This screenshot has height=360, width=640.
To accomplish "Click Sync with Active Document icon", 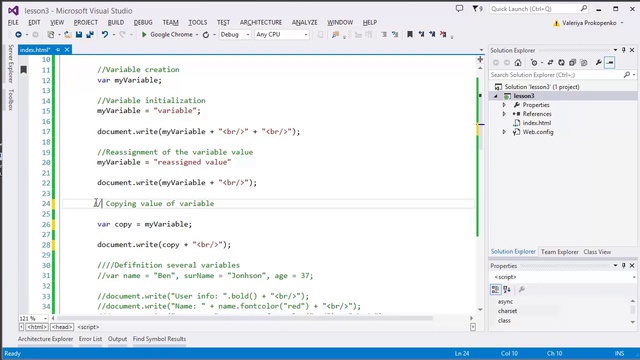I will (x=550, y=62).
